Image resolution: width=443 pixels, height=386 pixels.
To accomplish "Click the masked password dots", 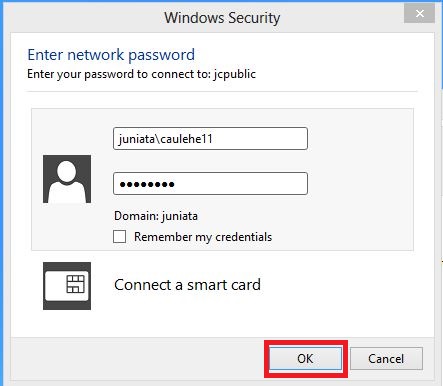I will [x=147, y=184].
